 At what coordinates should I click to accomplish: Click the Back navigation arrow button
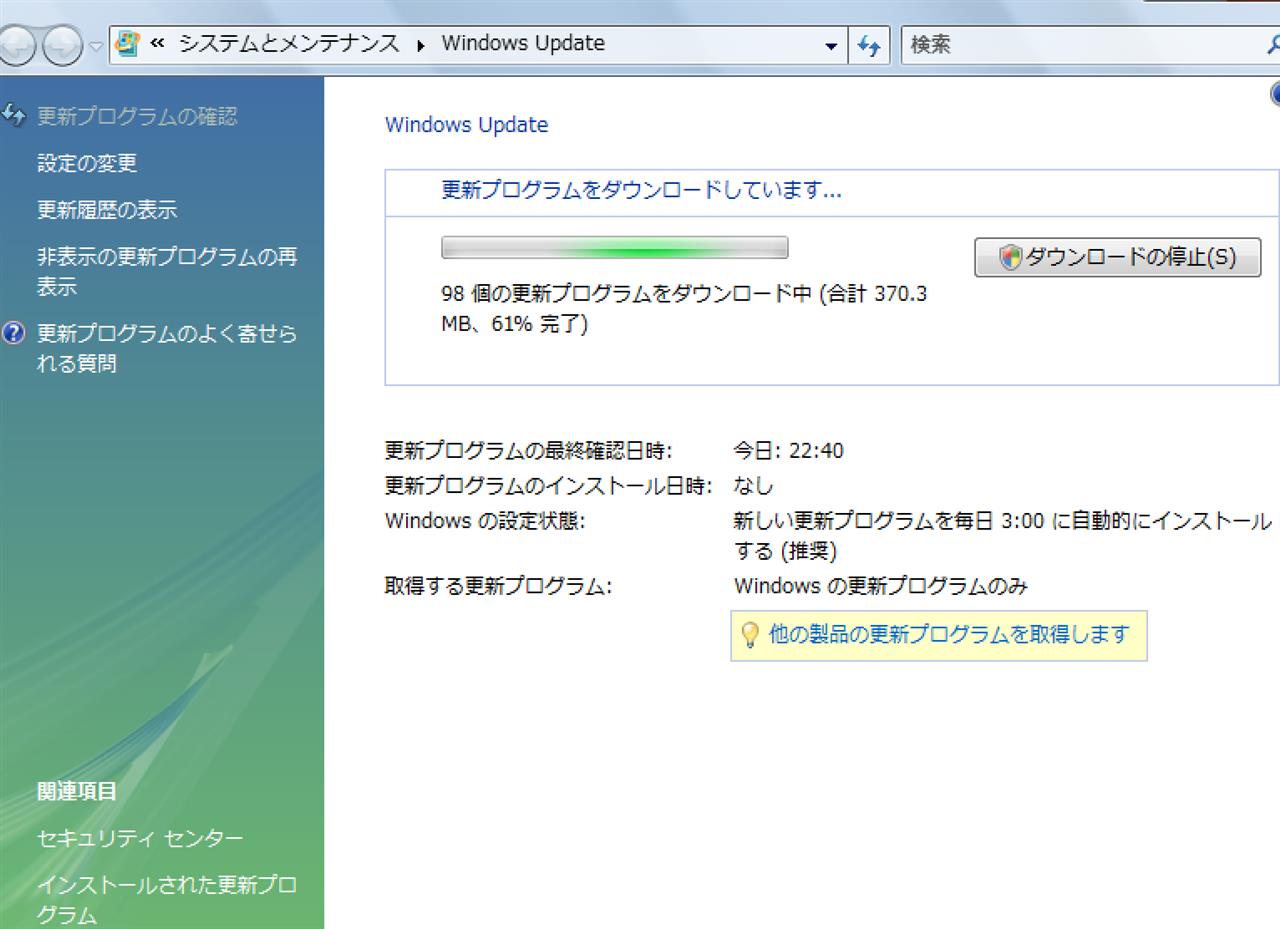[x=17, y=45]
